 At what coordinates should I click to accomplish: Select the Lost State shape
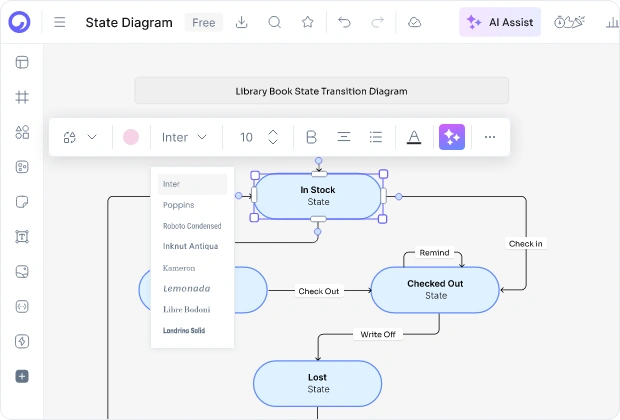coord(318,383)
